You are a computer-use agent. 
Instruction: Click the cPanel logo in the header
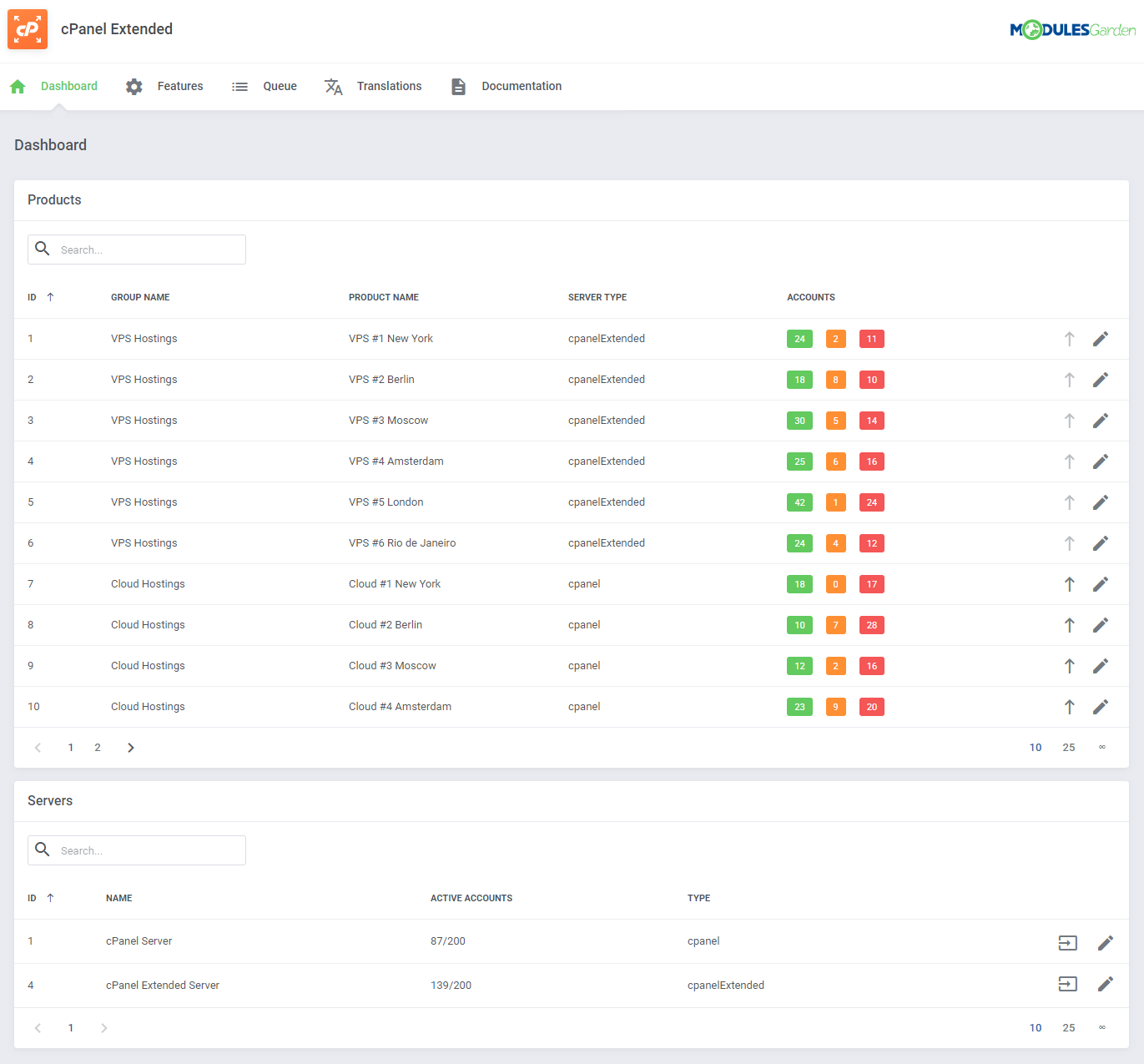coord(28,29)
